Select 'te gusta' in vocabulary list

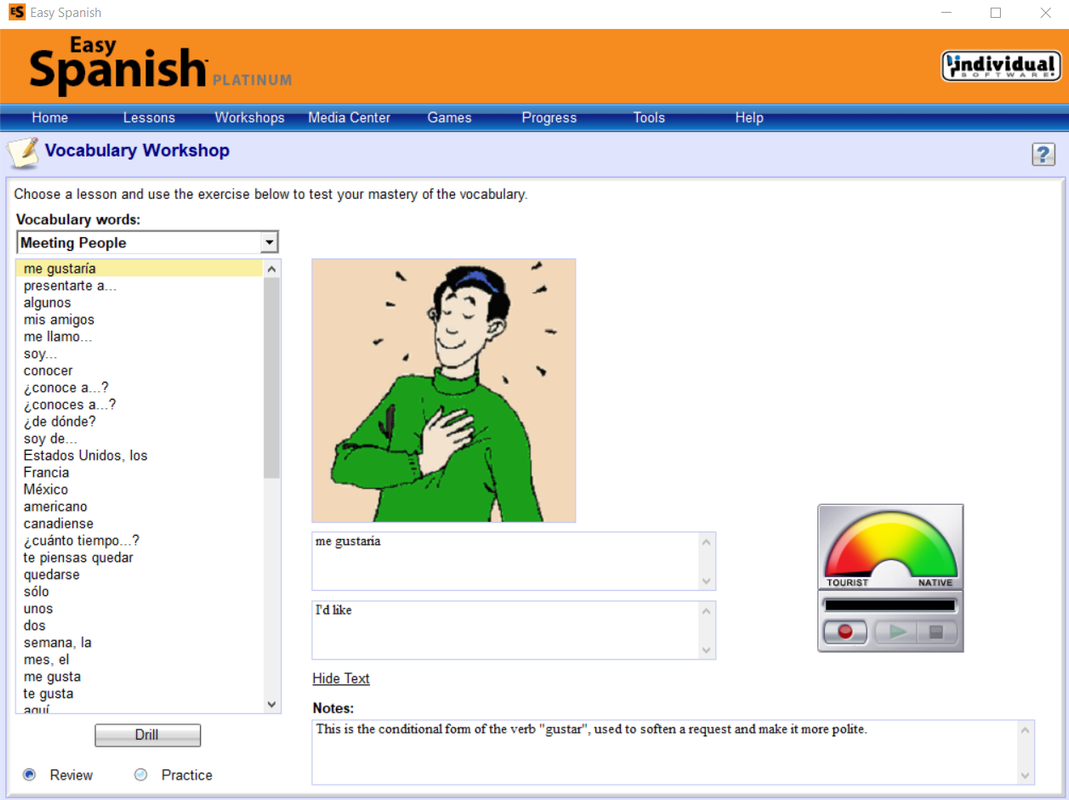[x=139, y=694]
